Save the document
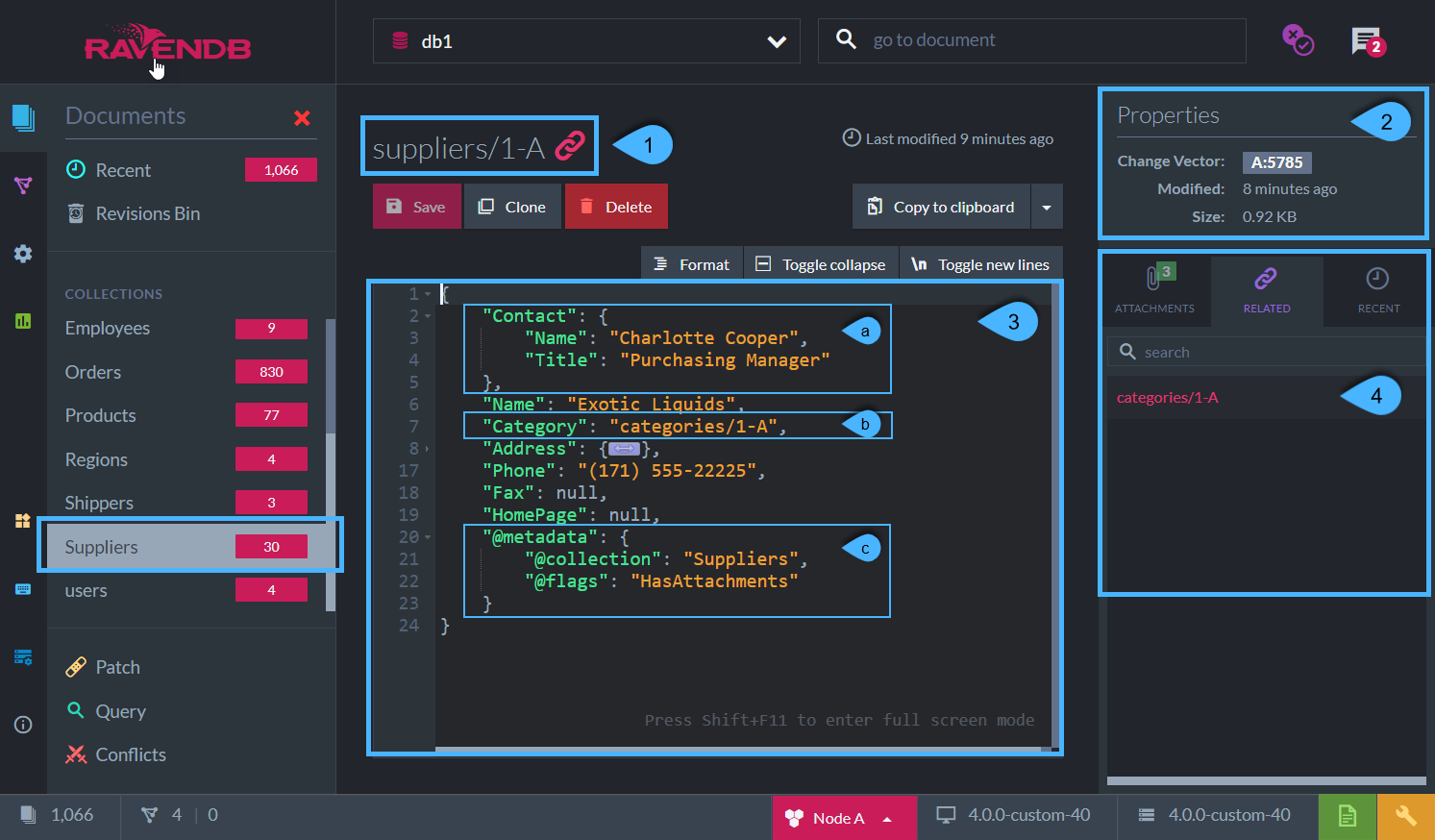This screenshot has width=1435, height=840. pyautogui.click(x=416, y=207)
